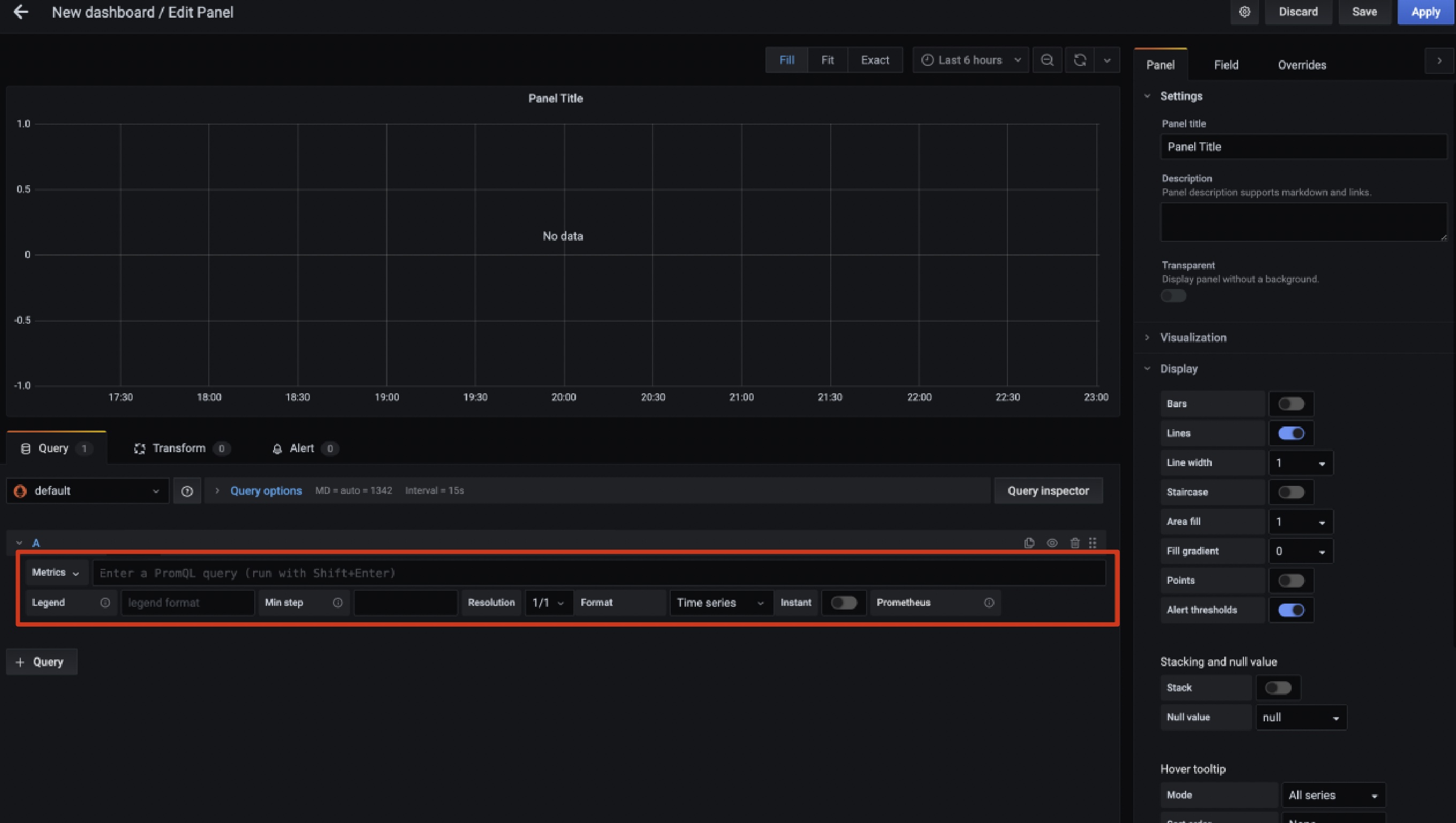
Task: Open the Field tab
Action: tap(1226, 65)
